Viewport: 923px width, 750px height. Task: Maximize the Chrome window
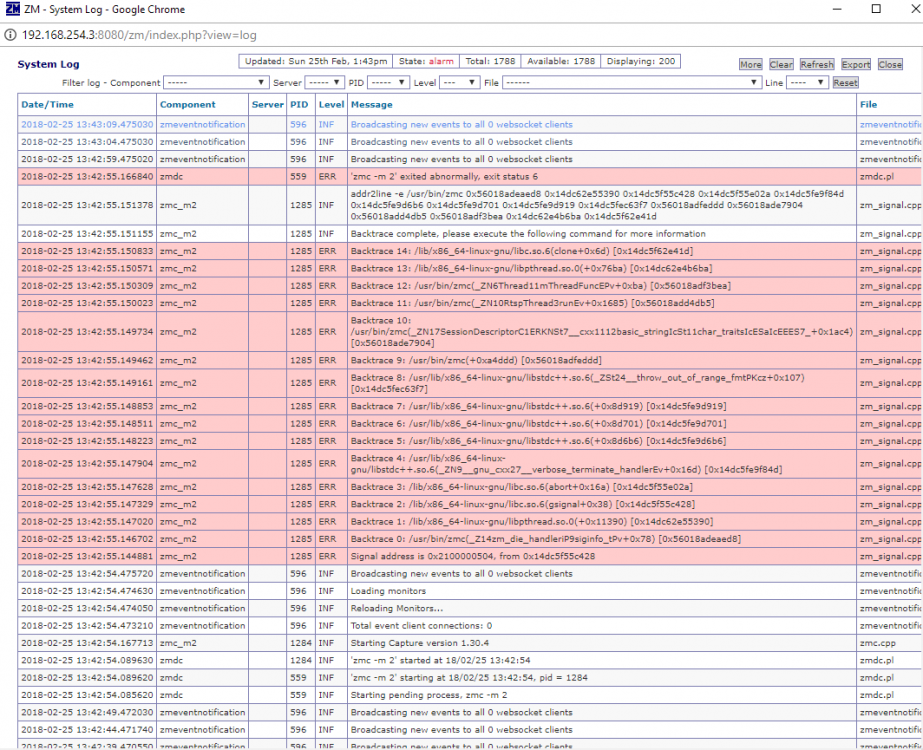pos(876,9)
